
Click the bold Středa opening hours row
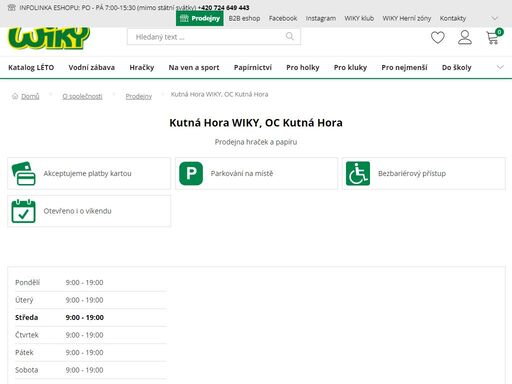pos(91,318)
